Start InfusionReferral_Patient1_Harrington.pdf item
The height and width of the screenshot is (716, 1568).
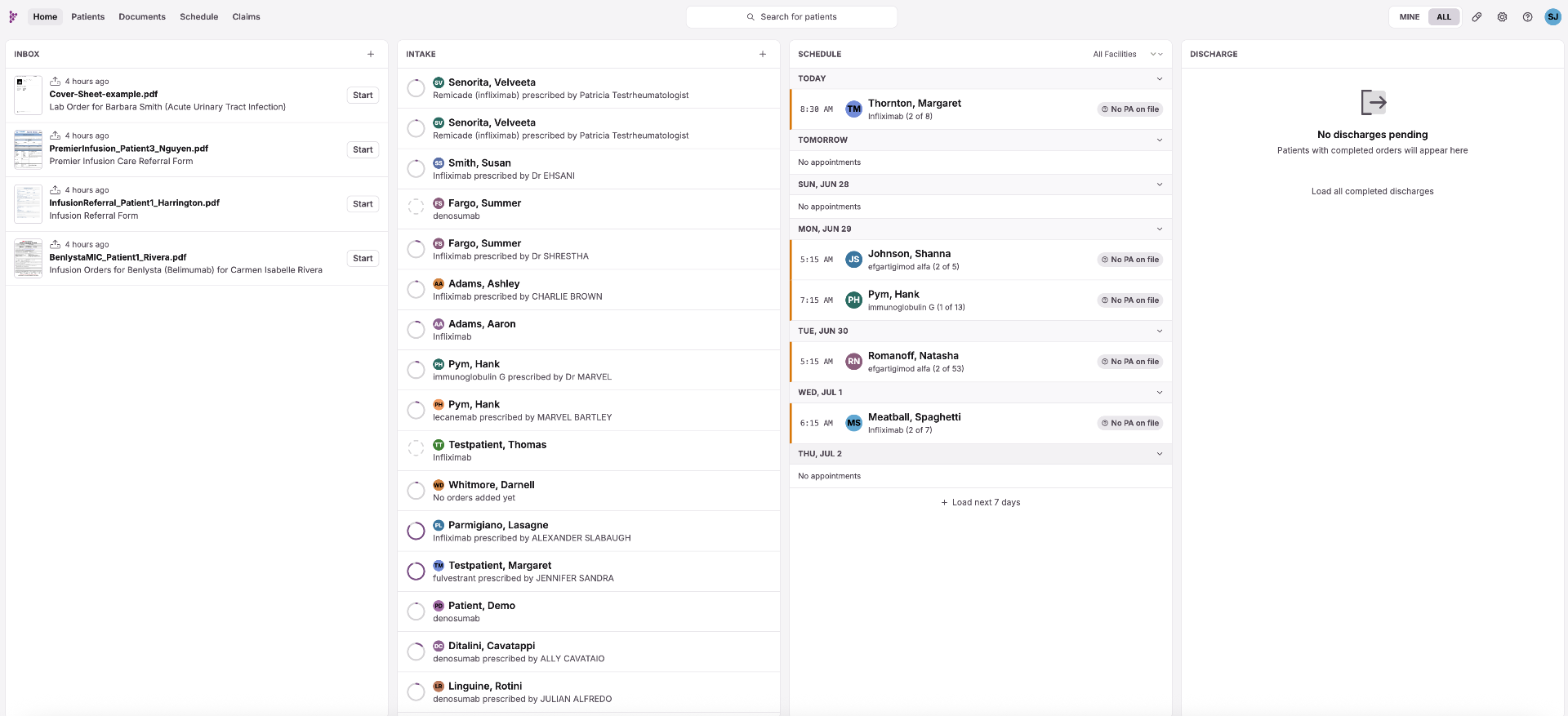pyautogui.click(x=363, y=204)
